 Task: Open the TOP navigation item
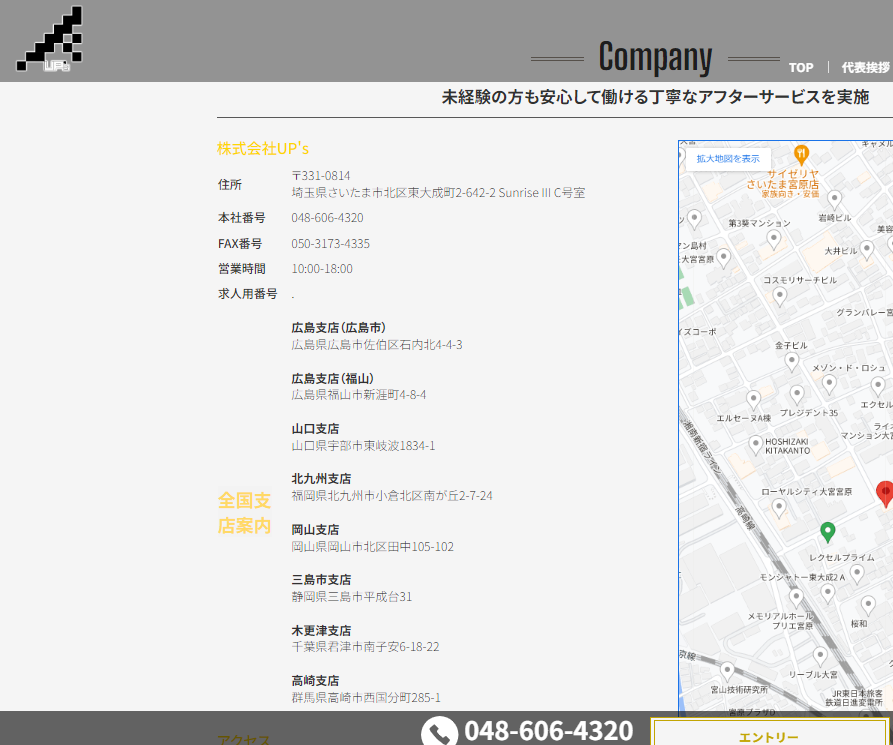tap(801, 68)
